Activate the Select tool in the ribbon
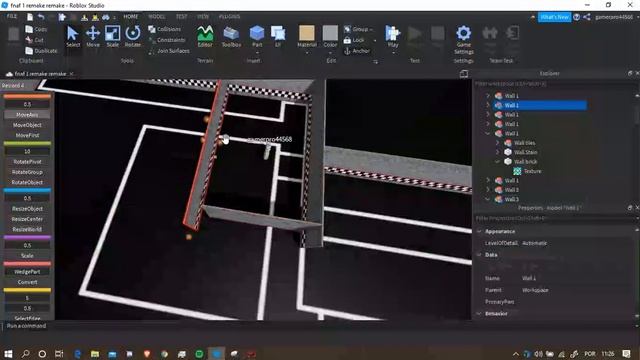Image resolution: width=640 pixels, height=360 pixels. pyautogui.click(x=73, y=36)
